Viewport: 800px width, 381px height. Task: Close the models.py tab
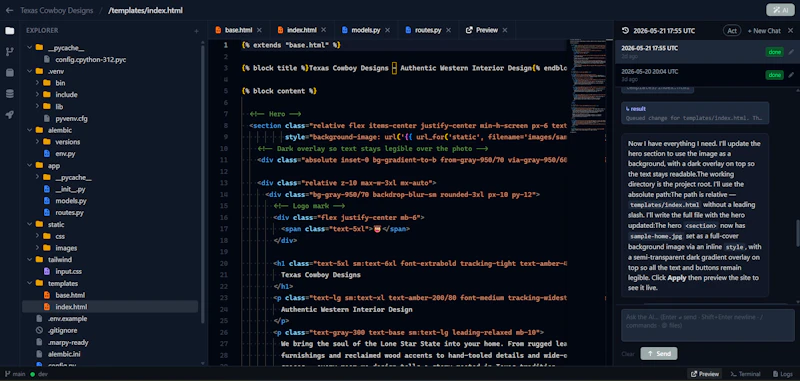coord(387,30)
